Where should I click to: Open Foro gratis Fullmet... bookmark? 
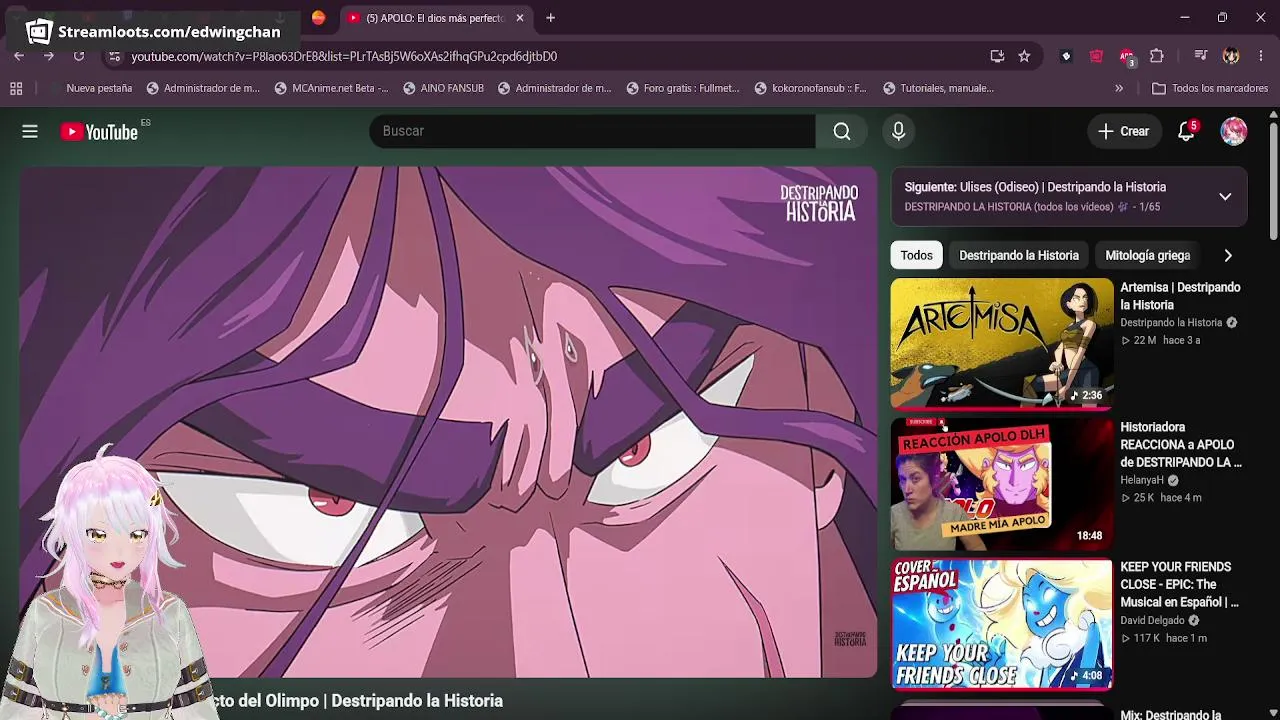point(683,88)
